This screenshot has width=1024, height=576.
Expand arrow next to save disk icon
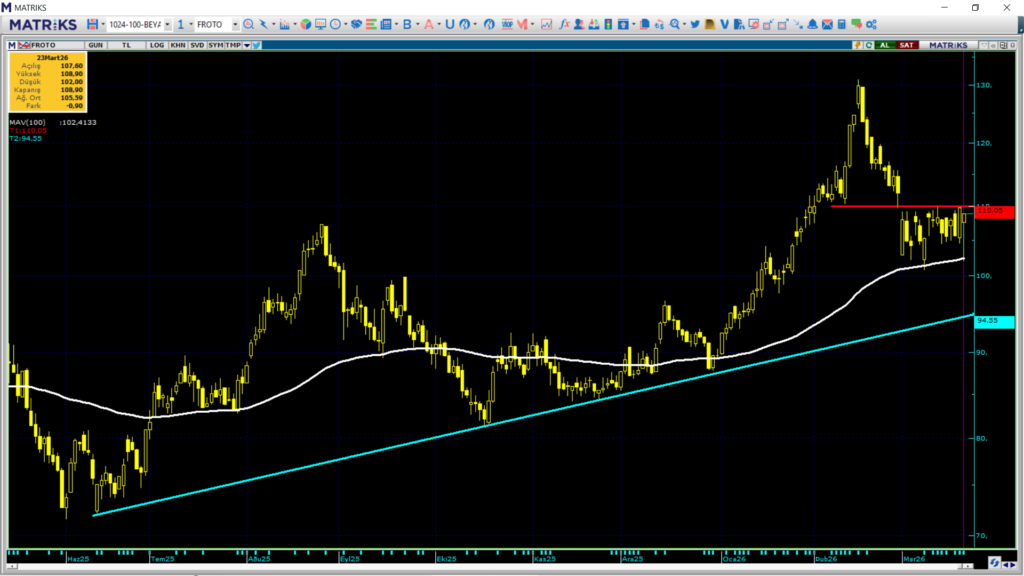coord(103,24)
